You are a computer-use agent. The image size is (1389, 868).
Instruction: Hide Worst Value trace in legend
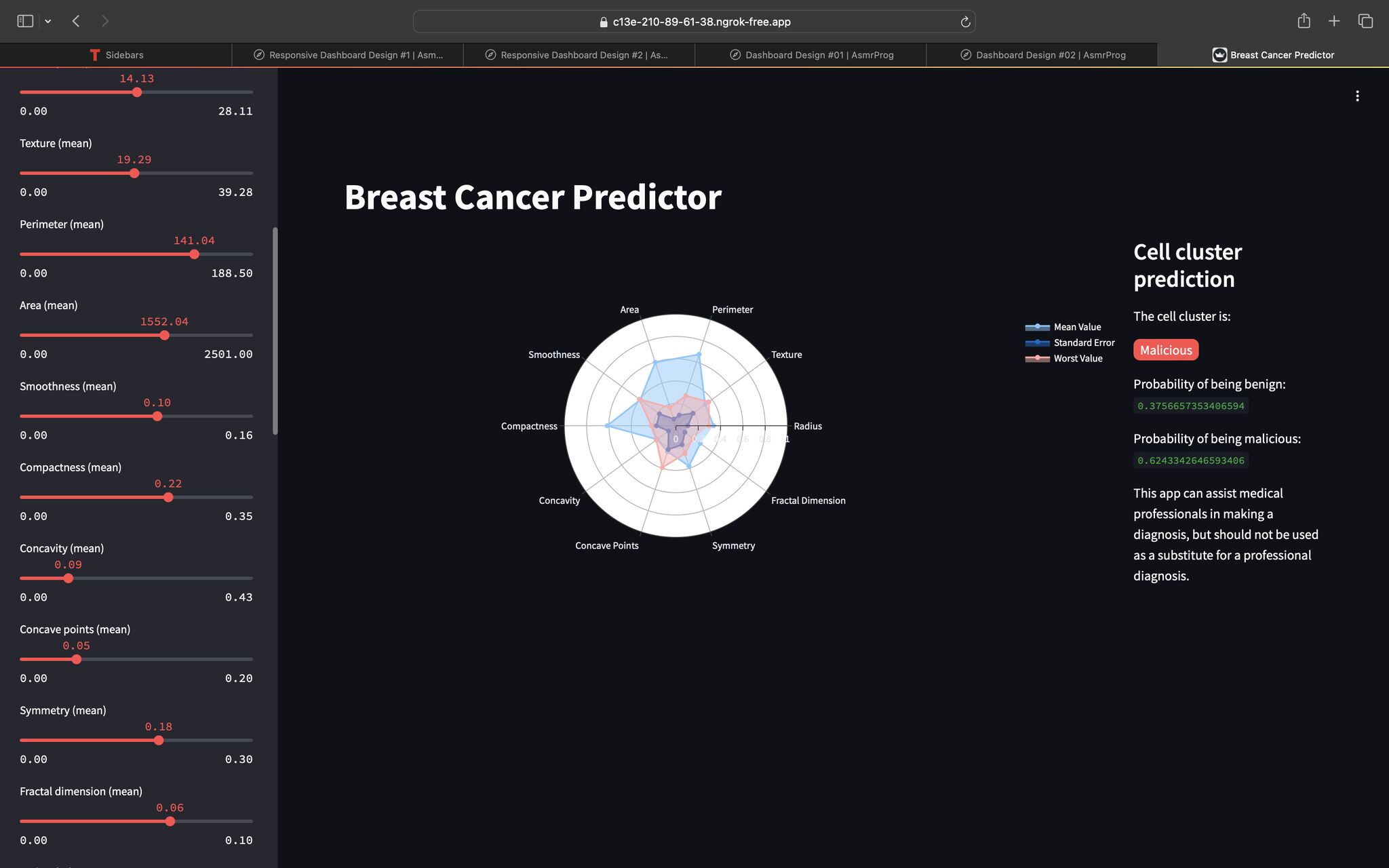[x=1077, y=358]
